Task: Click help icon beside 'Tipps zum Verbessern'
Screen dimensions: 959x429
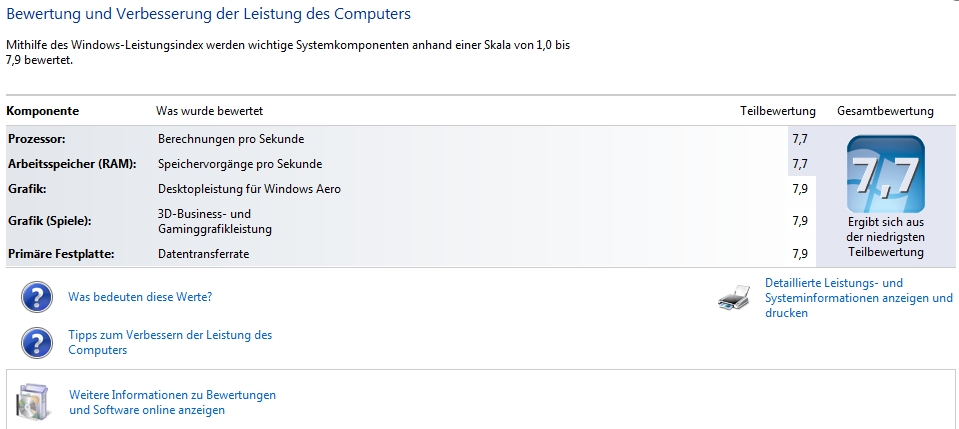Action: point(37,343)
